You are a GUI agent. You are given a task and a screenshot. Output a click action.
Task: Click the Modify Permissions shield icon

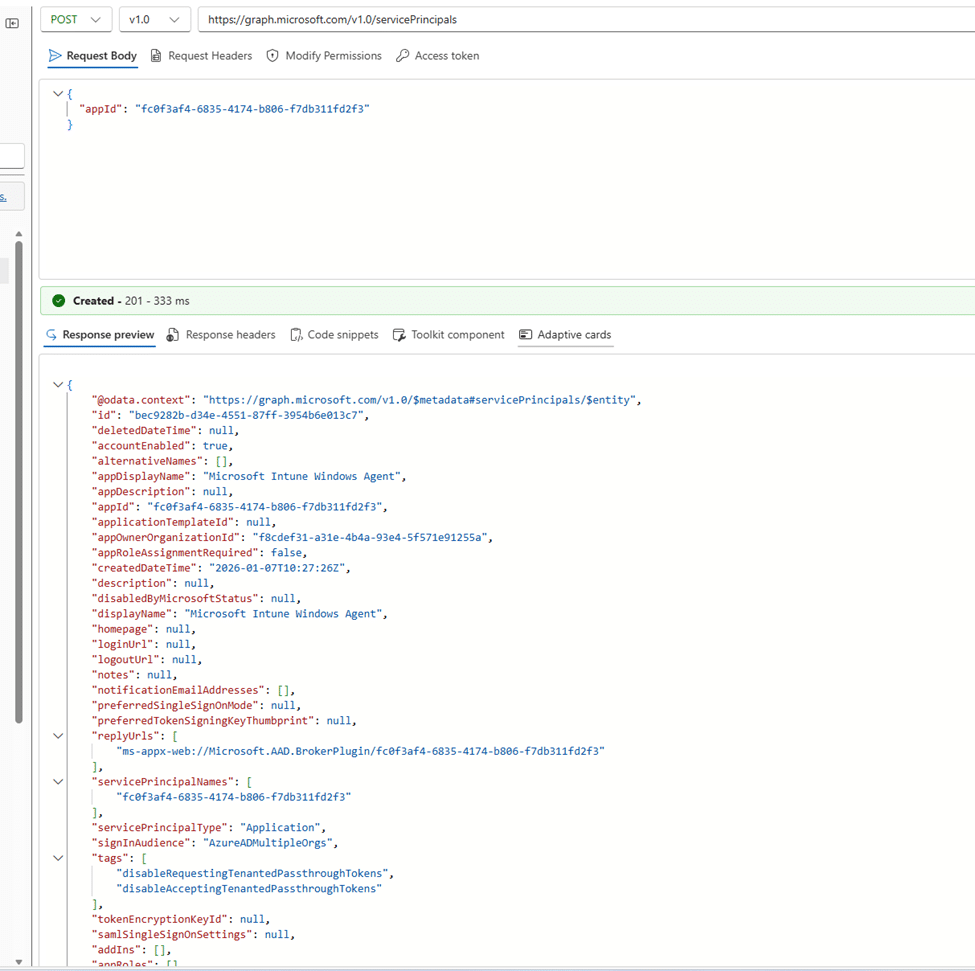pyautogui.click(x=272, y=56)
